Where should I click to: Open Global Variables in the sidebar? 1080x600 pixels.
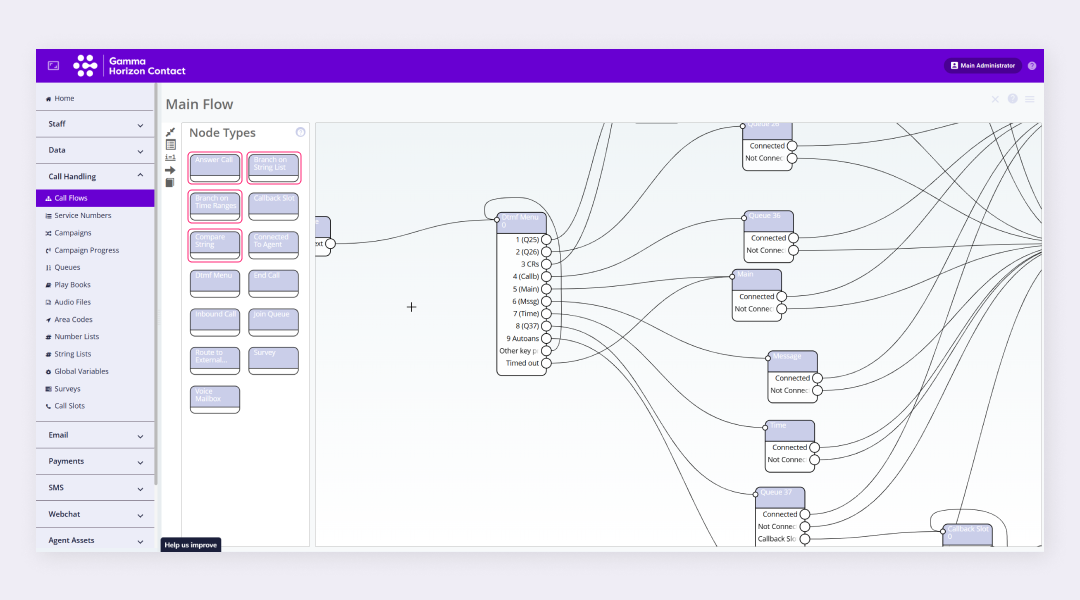click(95, 371)
